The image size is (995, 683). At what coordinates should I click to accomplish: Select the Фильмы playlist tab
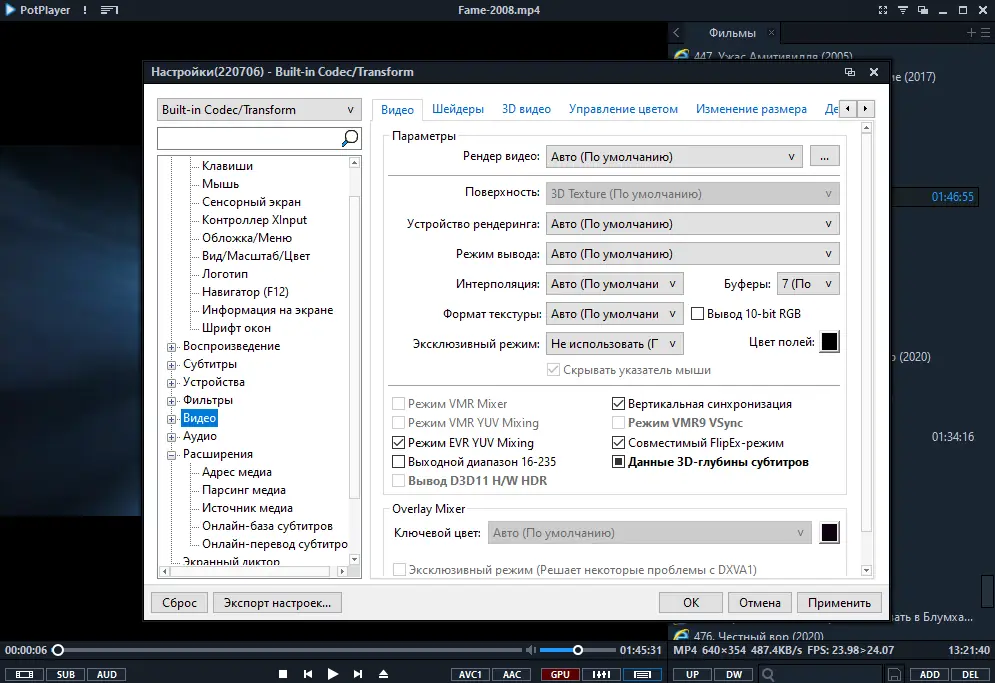coord(732,32)
